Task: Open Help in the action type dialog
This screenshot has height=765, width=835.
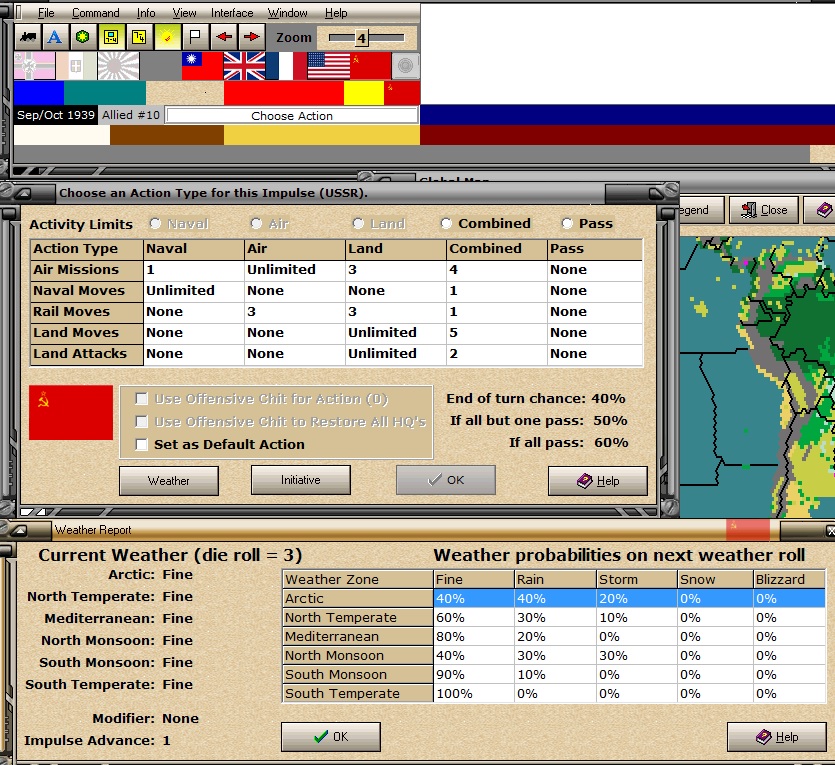Action: (597, 481)
